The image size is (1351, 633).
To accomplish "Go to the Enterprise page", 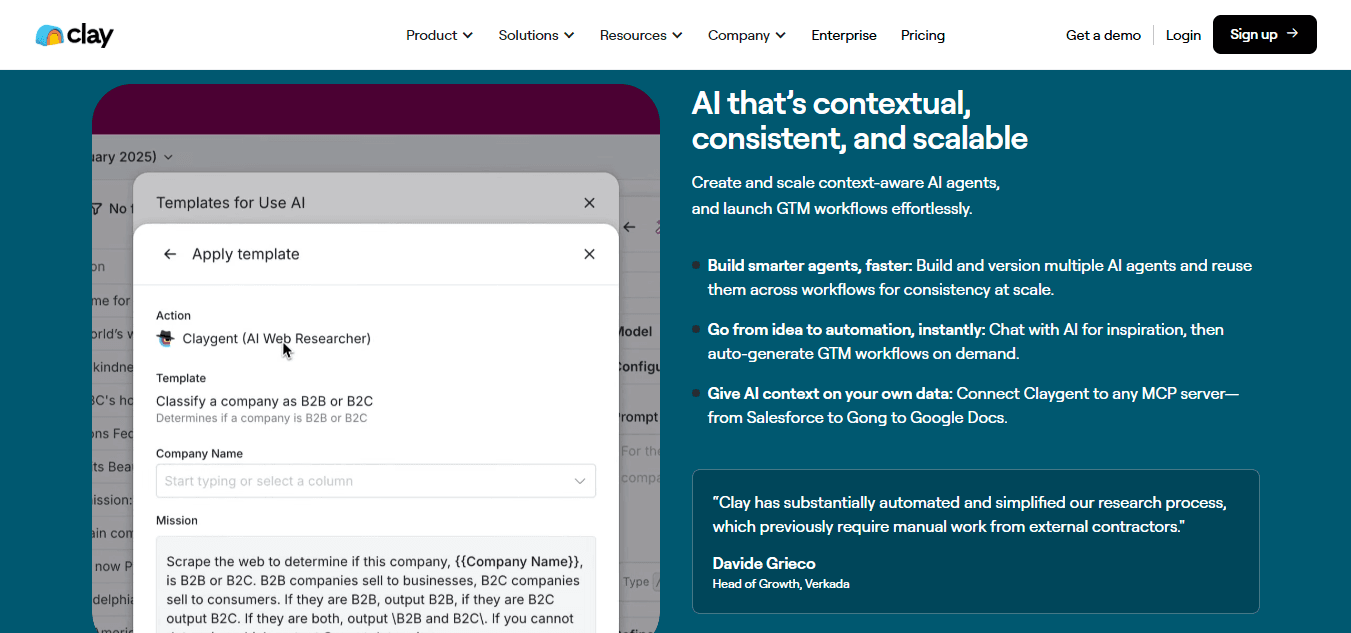I will 844,35.
